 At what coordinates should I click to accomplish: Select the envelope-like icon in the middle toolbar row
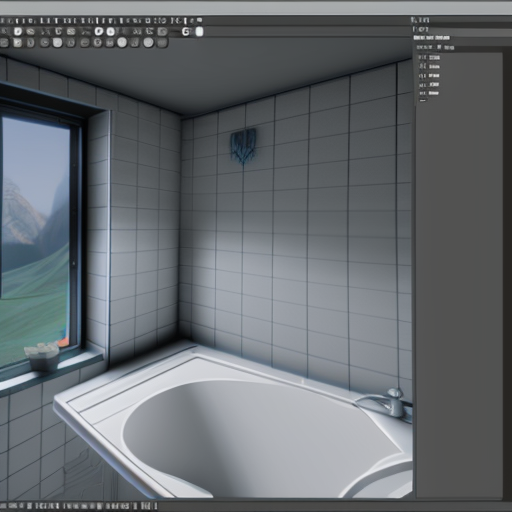(71, 32)
